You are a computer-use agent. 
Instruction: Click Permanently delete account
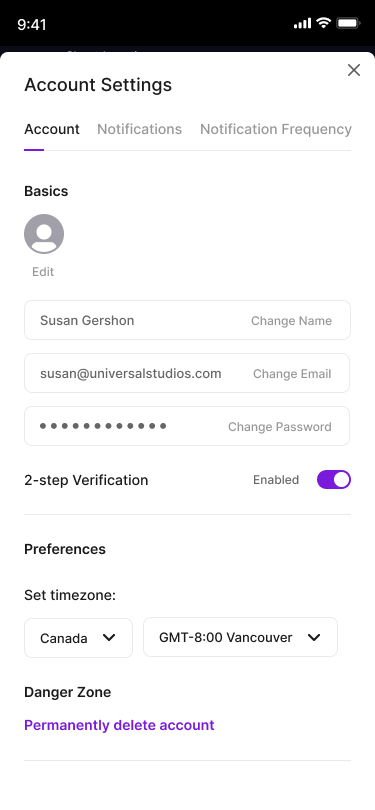pyautogui.click(x=119, y=725)
